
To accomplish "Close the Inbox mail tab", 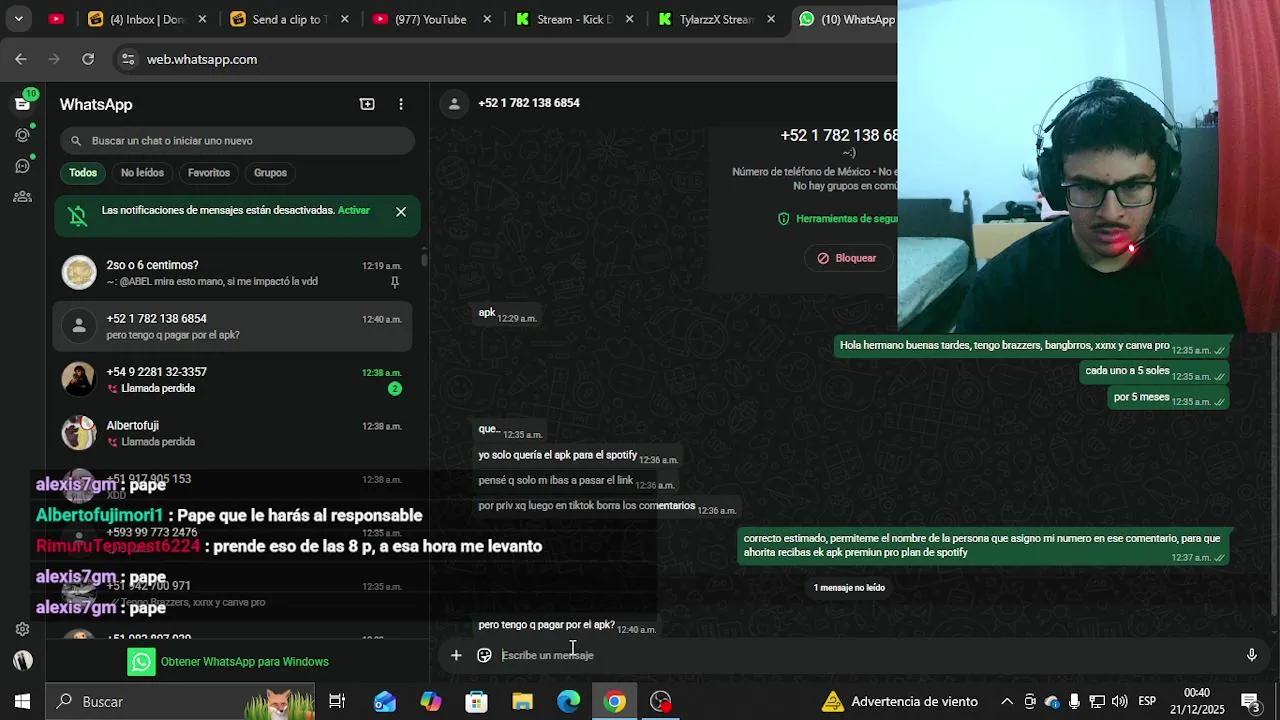I will 203,19.
